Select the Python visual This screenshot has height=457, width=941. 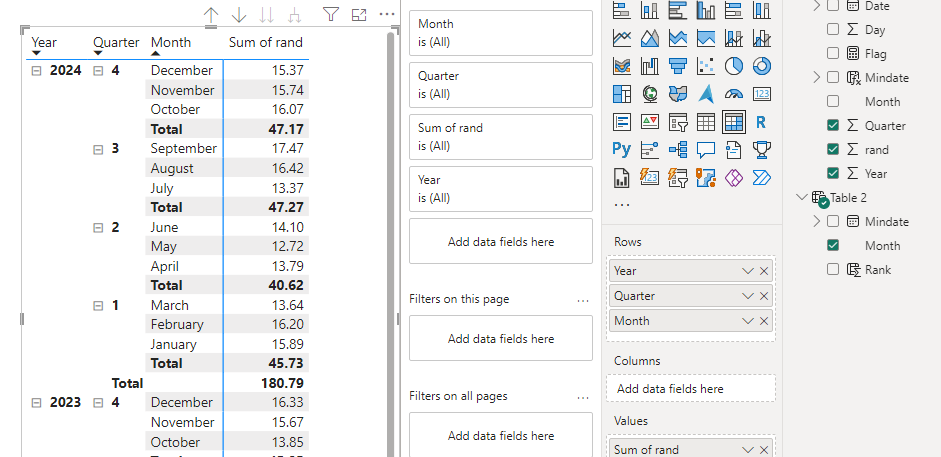pos(622,149)
